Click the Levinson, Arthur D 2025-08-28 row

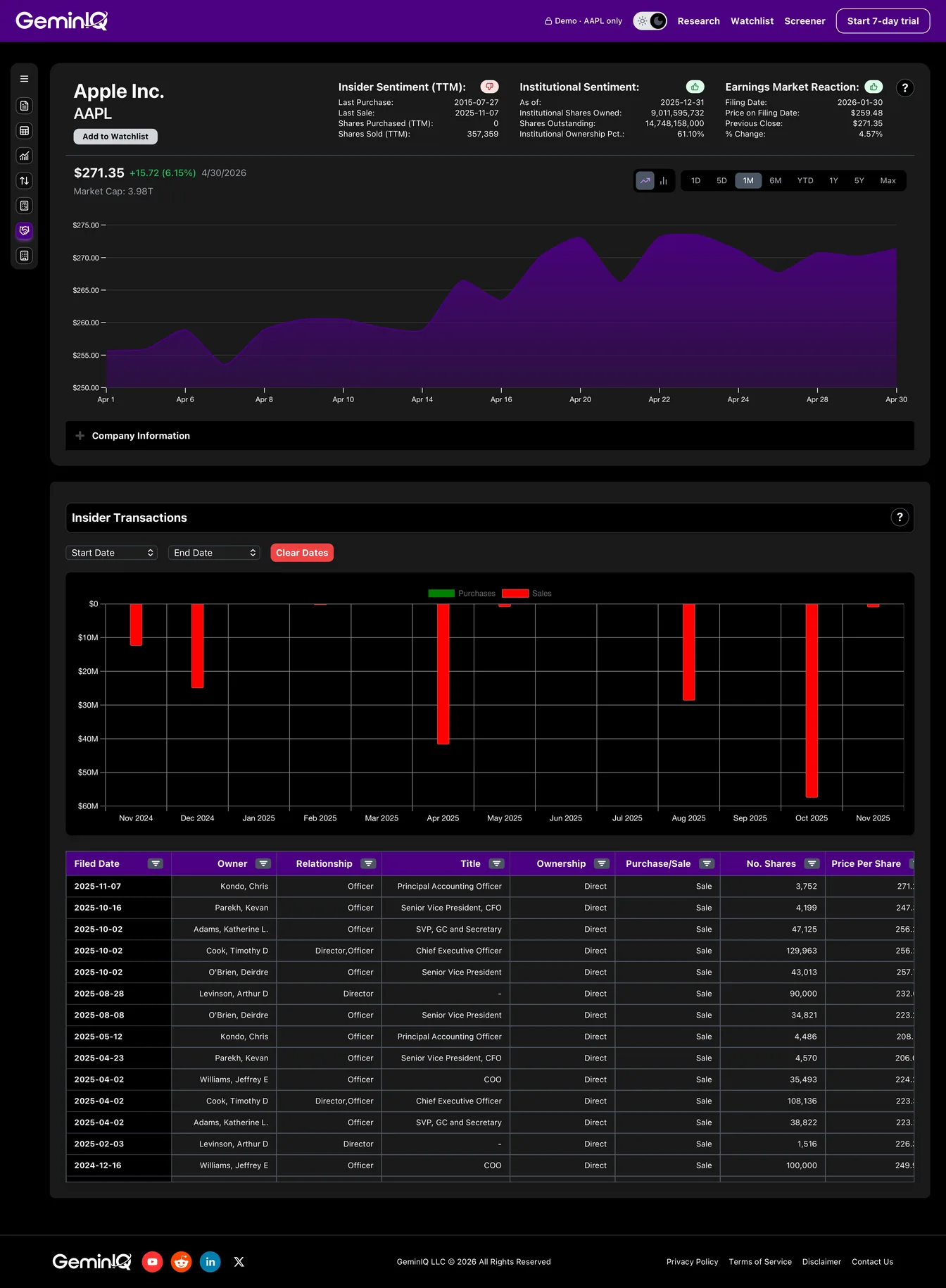pyautogui.click(x=490, y=994)
